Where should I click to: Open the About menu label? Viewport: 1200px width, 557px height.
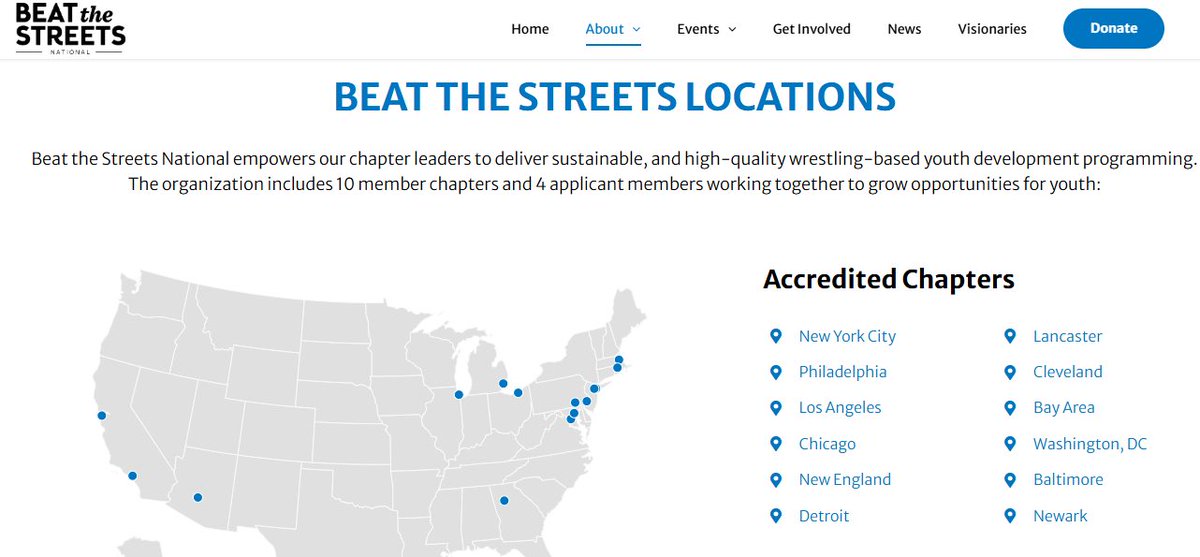point(604,29)
